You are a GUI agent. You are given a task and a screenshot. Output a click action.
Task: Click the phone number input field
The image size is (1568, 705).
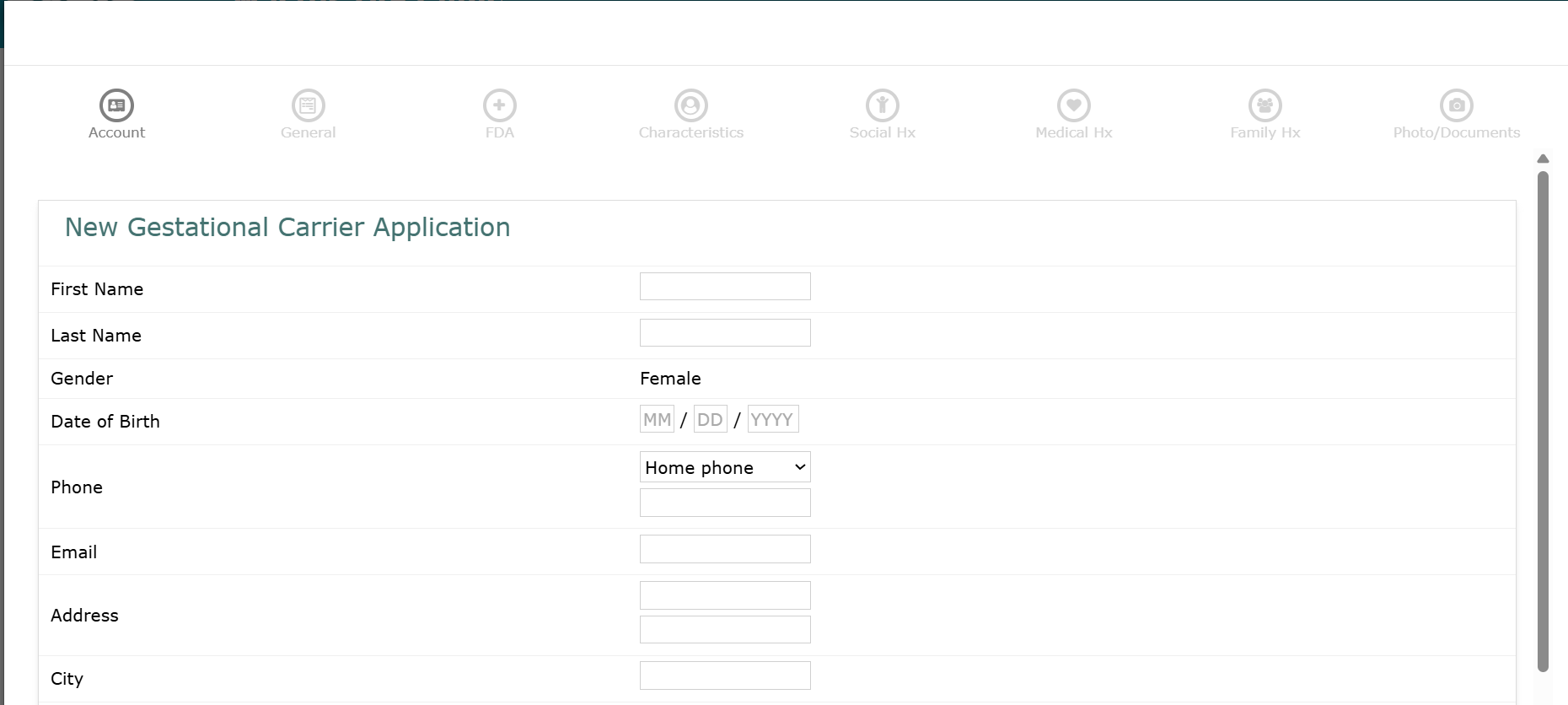[725, 503]
